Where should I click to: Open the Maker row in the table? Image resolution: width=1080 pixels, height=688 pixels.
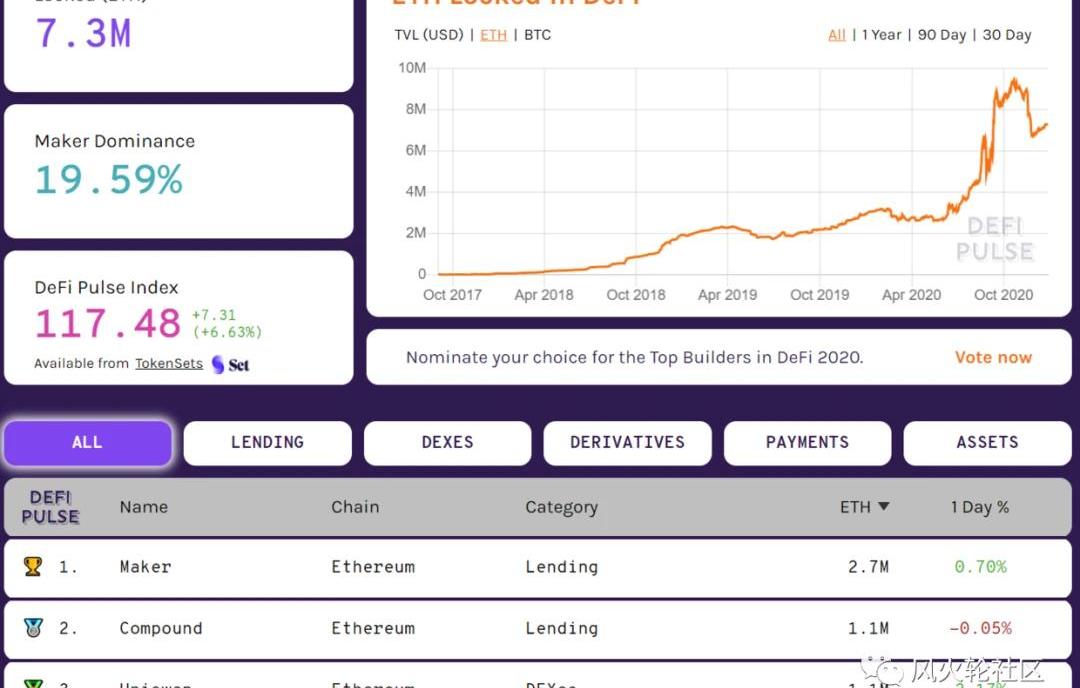coord(145,567)
